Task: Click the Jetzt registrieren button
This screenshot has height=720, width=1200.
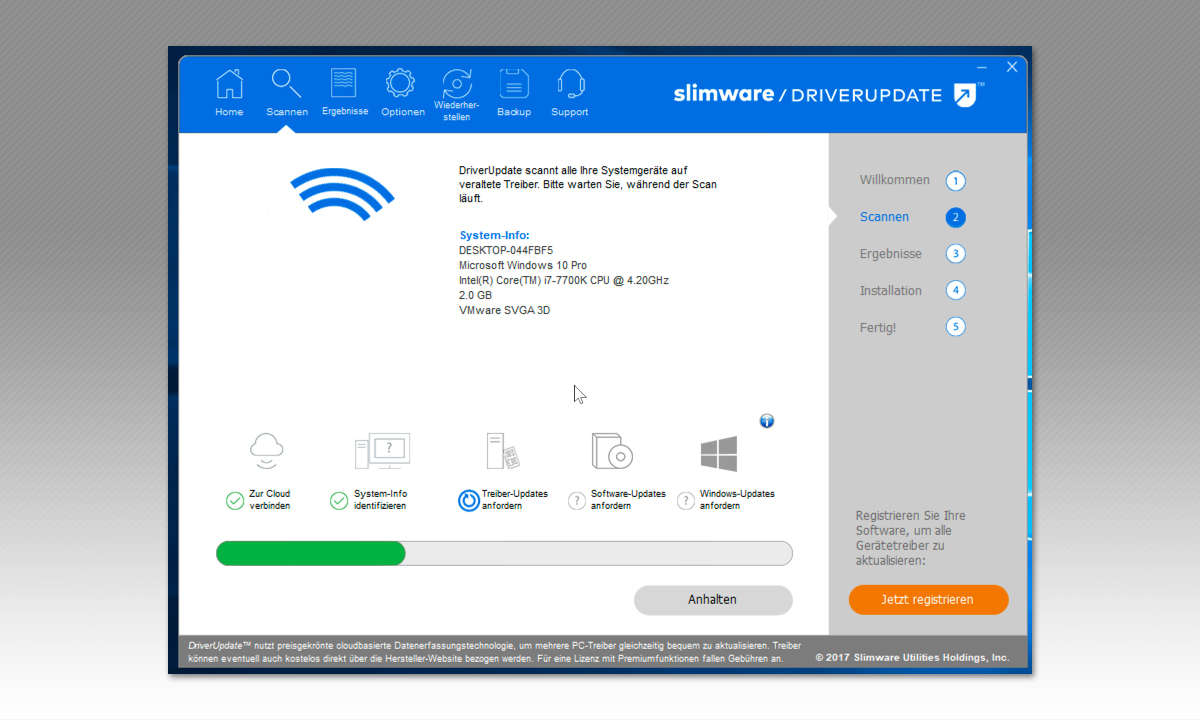Action: pos(928,600)
